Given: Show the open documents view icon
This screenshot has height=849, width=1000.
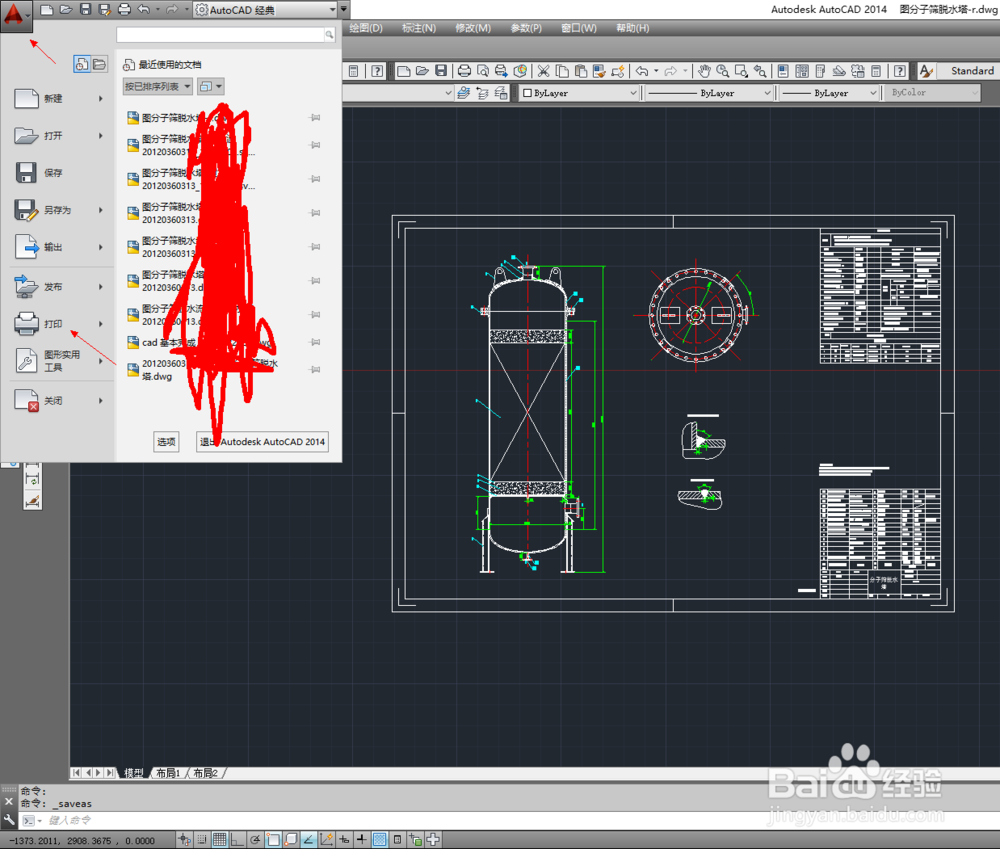Looking at the screenshot, I should 99,64.
